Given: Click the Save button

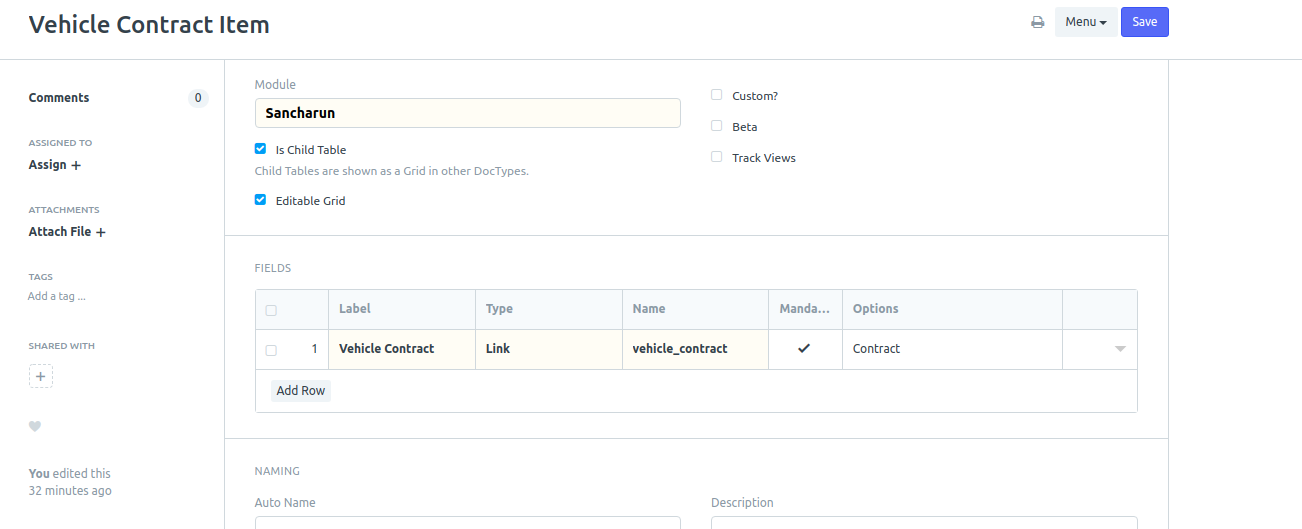Looking at the screenshot, I should click(1145, 22).
